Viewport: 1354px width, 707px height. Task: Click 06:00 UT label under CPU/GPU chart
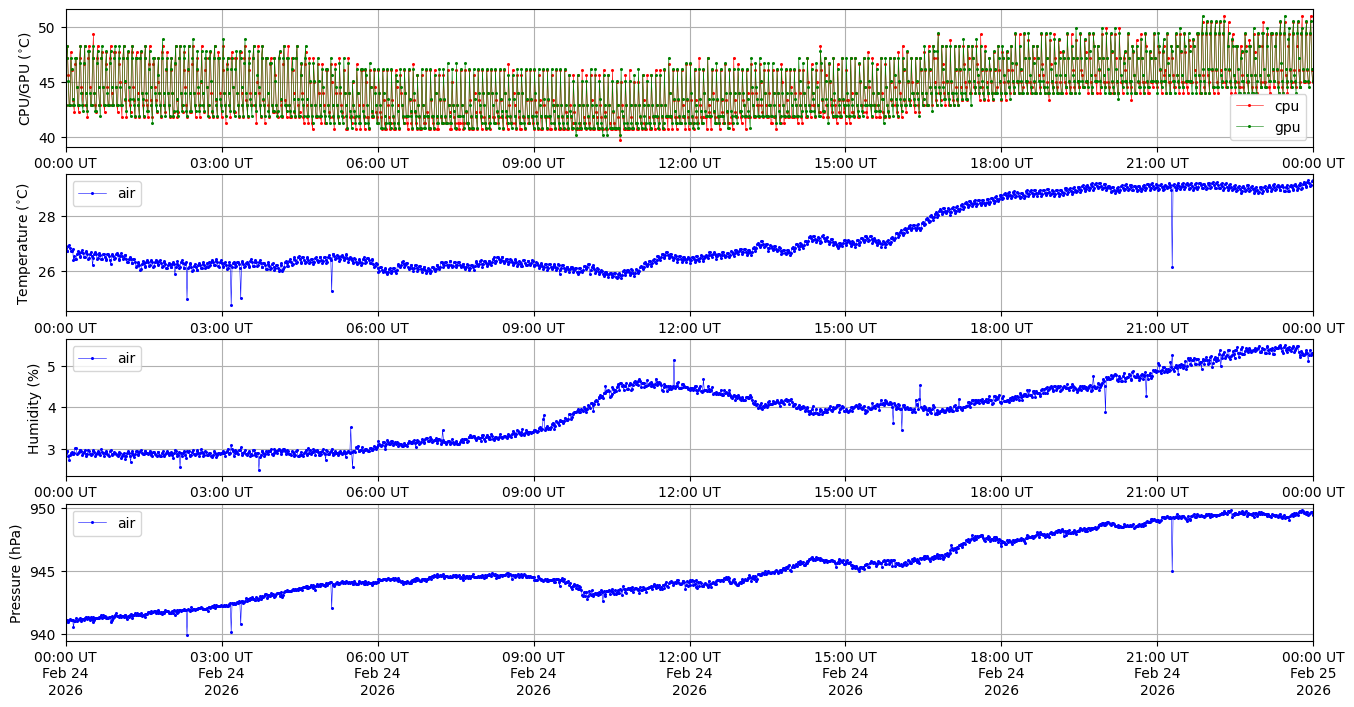pyautogui.click(x=377, y=163)
